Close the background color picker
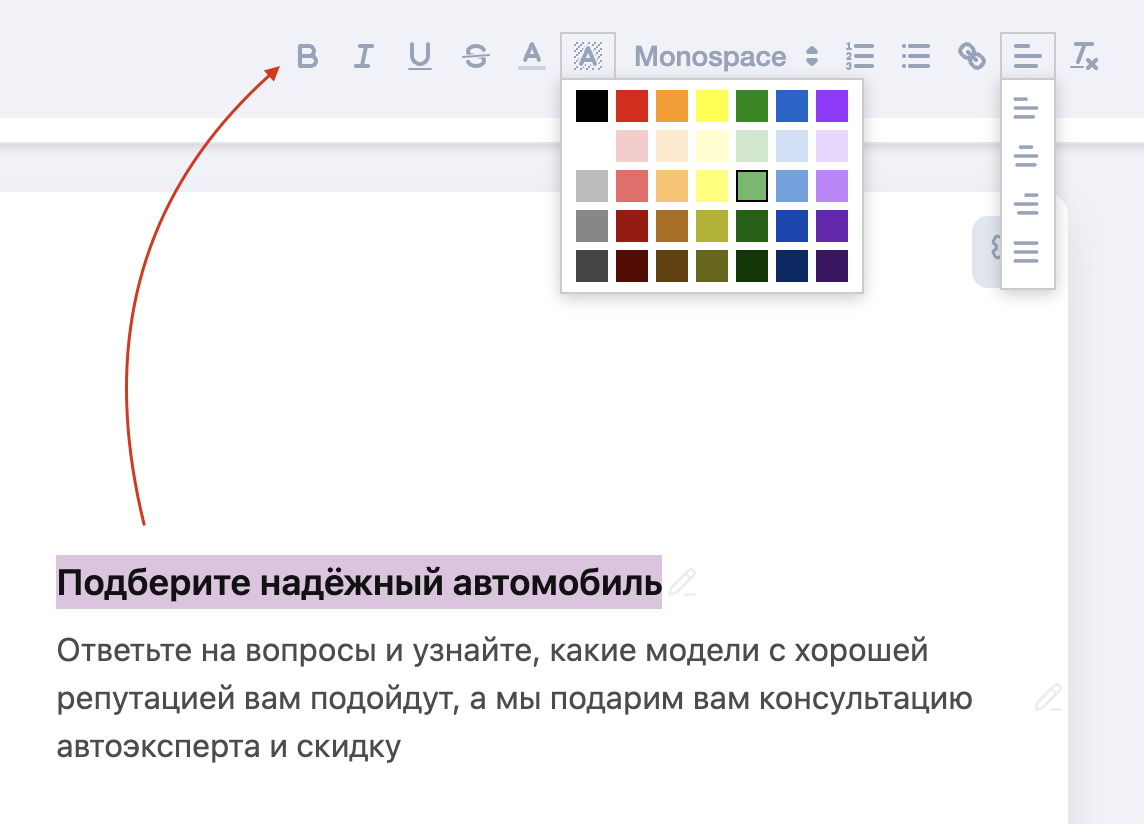Screen dimensions: 1144x824 588,57
